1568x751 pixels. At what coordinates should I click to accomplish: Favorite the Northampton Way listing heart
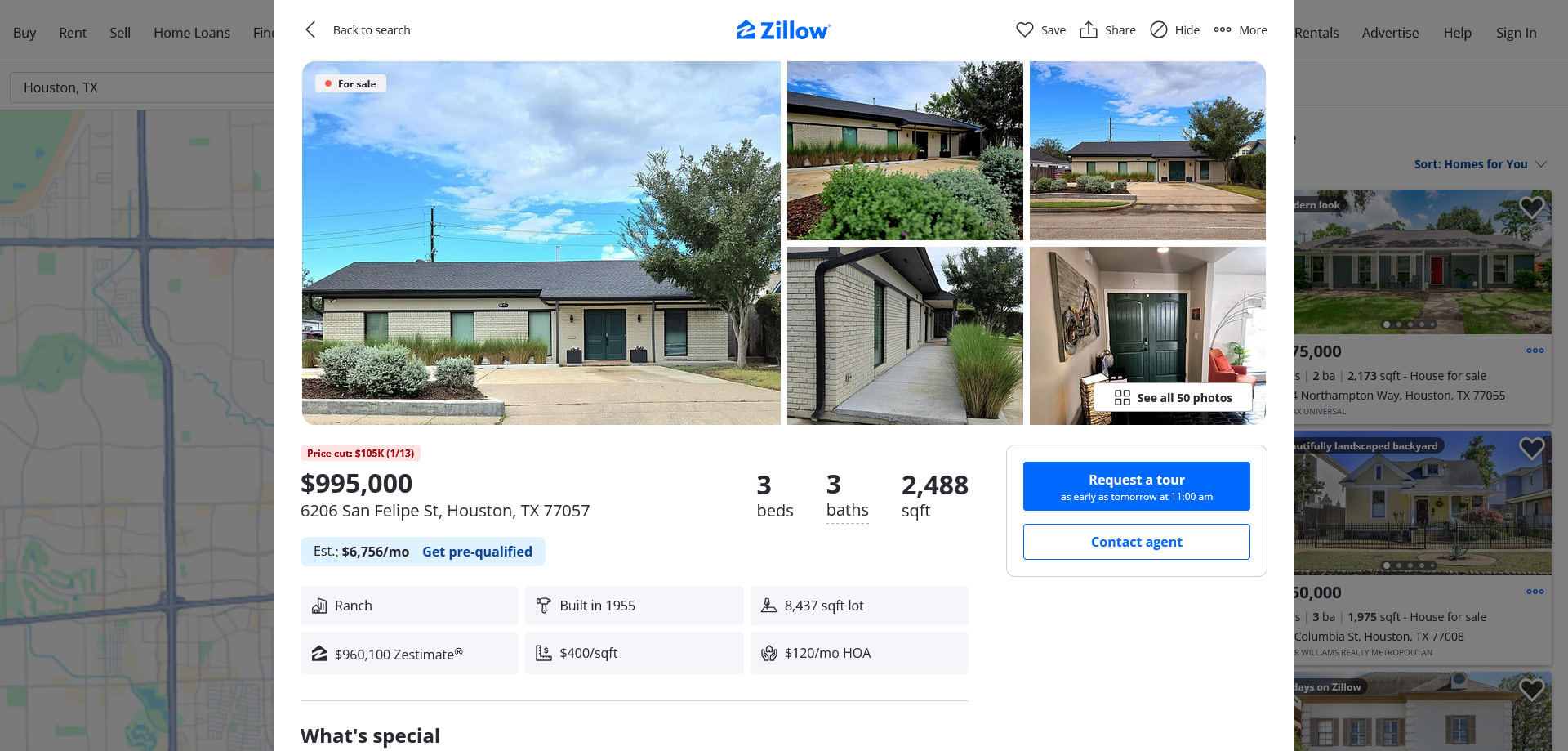pyautogui.click(x=1531, y=208)
